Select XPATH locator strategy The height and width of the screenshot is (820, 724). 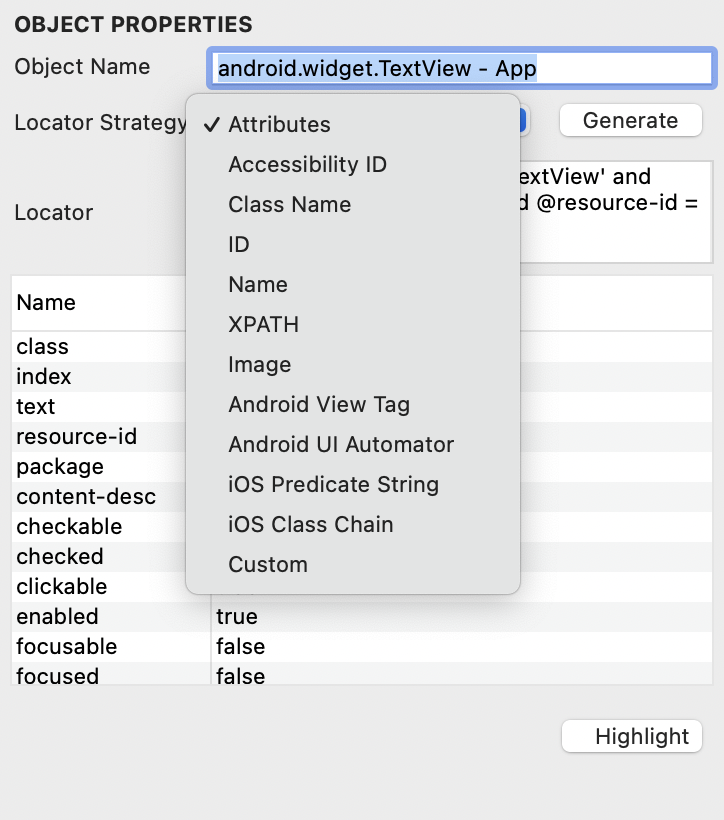(263, 324)
